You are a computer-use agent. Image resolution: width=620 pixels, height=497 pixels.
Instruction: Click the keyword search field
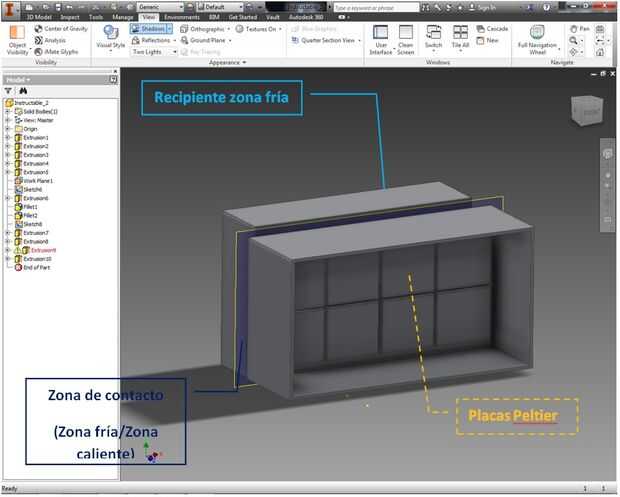[376, 8]
